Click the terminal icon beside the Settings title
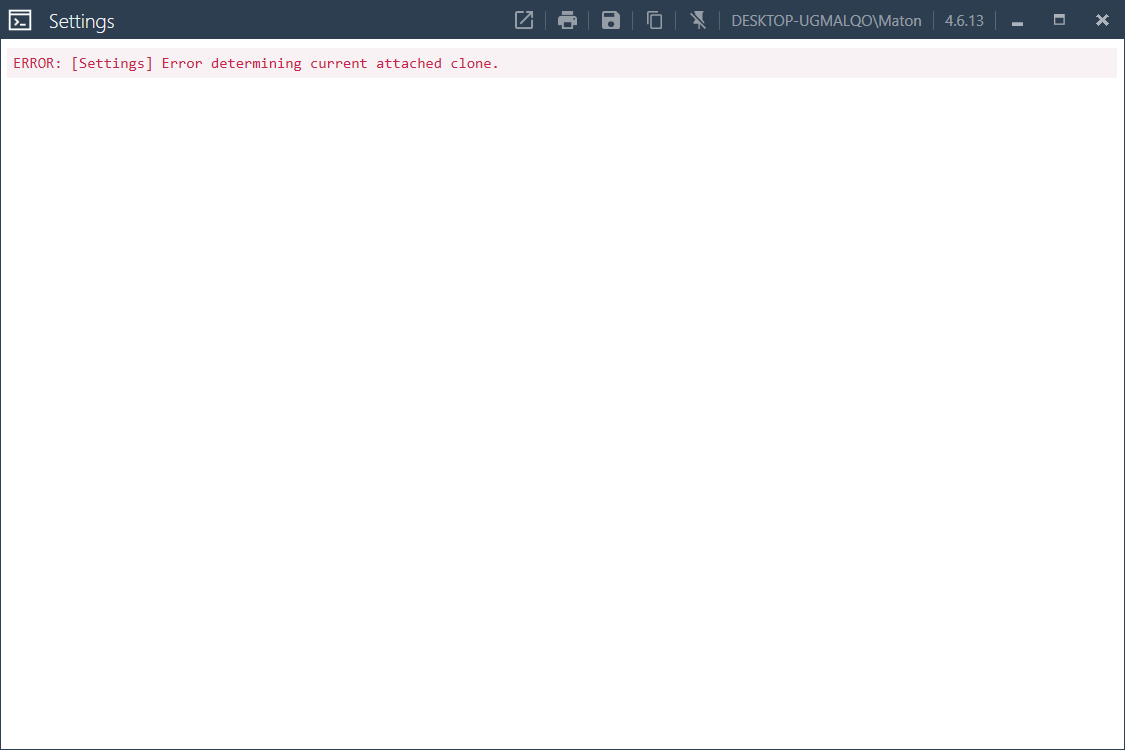Image resolution: width=1125 pixels, height=750 pixels. [21, 19]
